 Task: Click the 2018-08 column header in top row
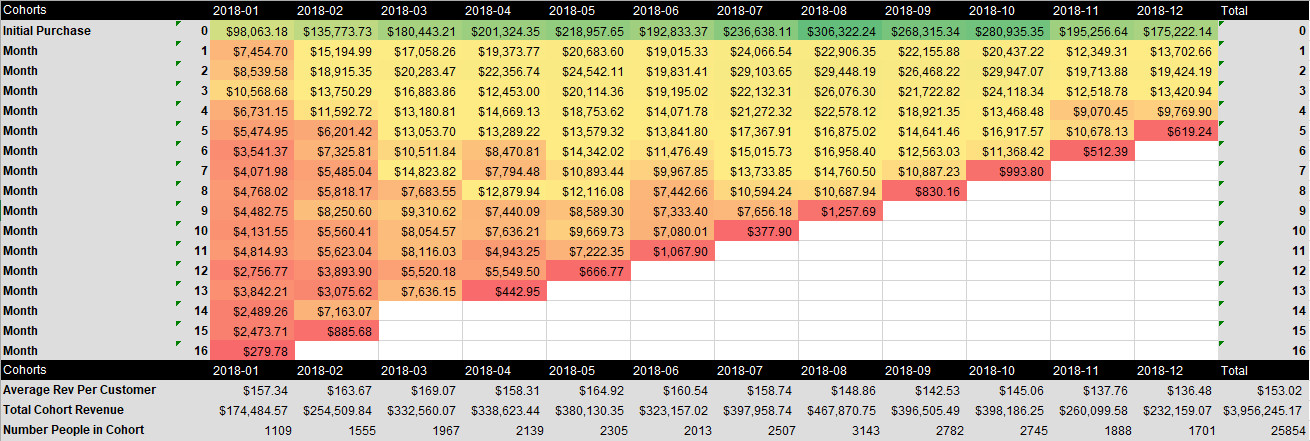coord(823,10)
